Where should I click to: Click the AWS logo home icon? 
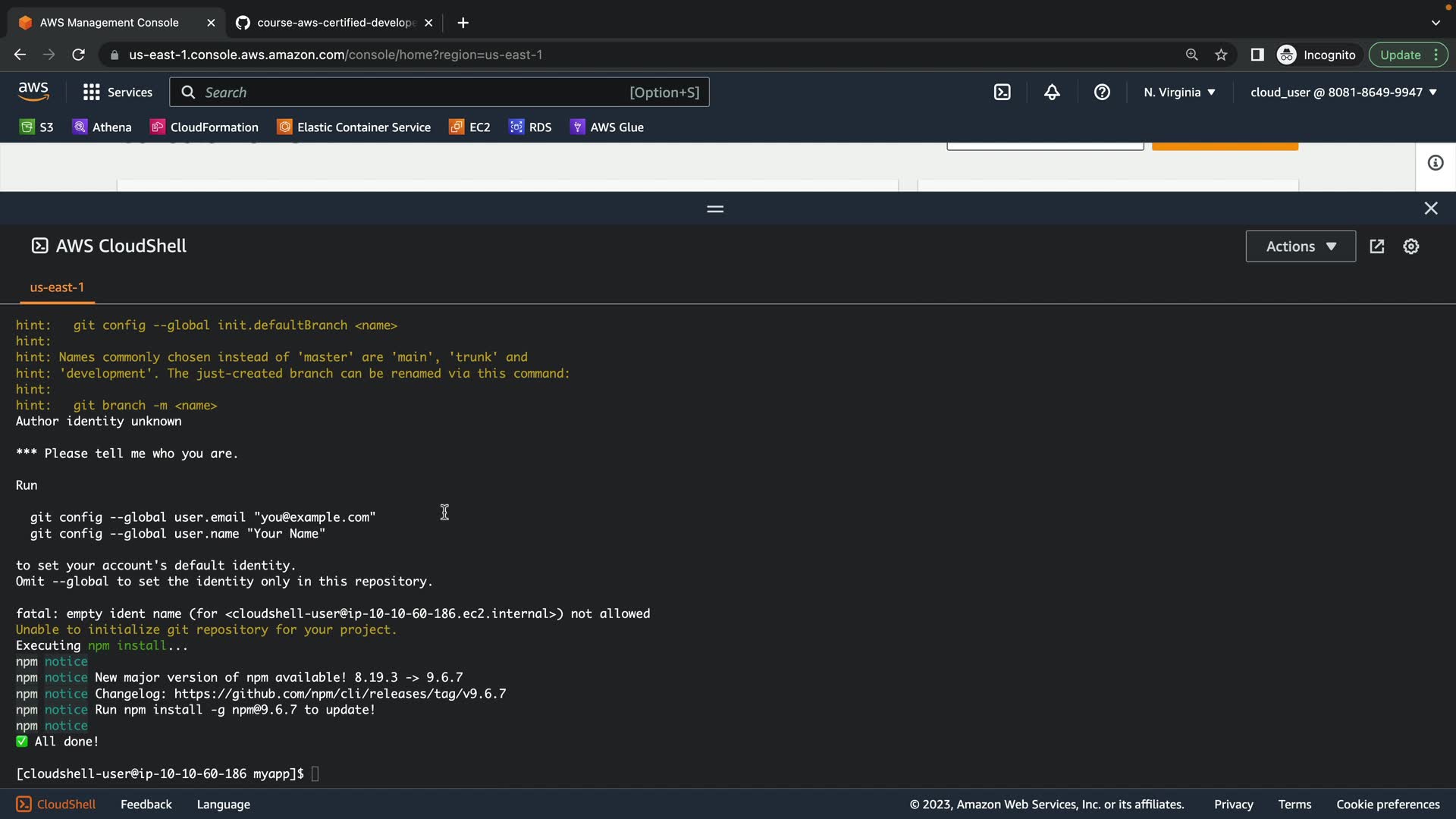click(x=33, y=92)
